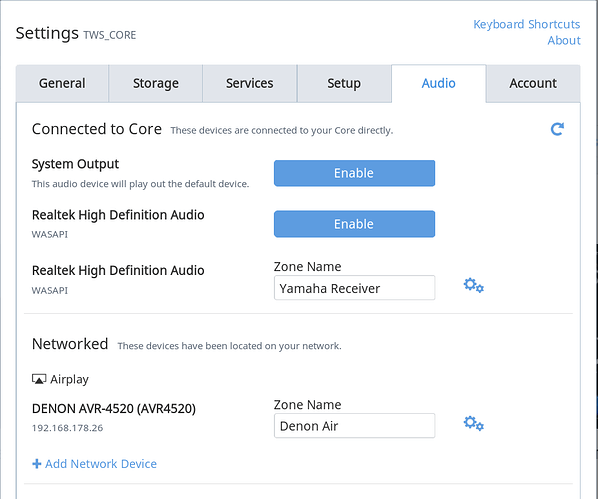Open Yamaha Receiver zone settings gears
Viewport: 598px width, 499px height.
[474, 285]
